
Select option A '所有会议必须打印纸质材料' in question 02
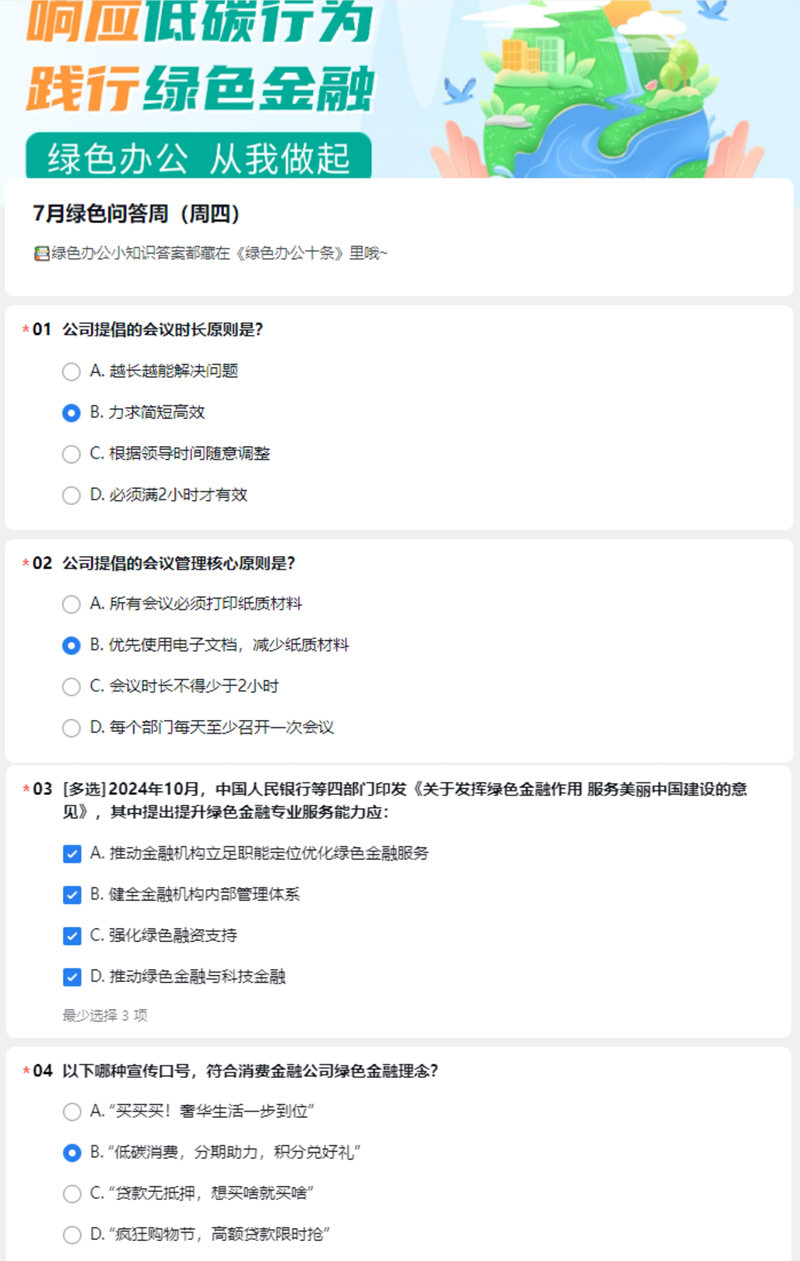coord(71,604)
